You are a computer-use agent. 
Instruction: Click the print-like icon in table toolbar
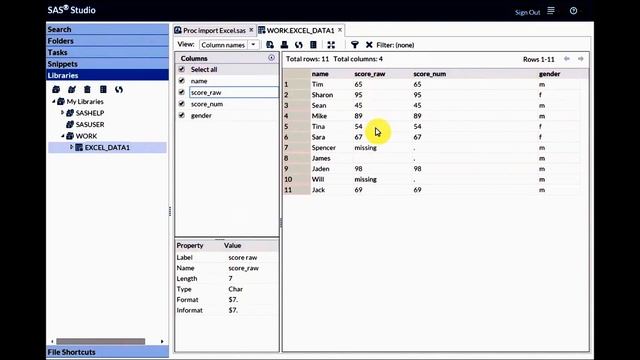[x=284, y=45]
